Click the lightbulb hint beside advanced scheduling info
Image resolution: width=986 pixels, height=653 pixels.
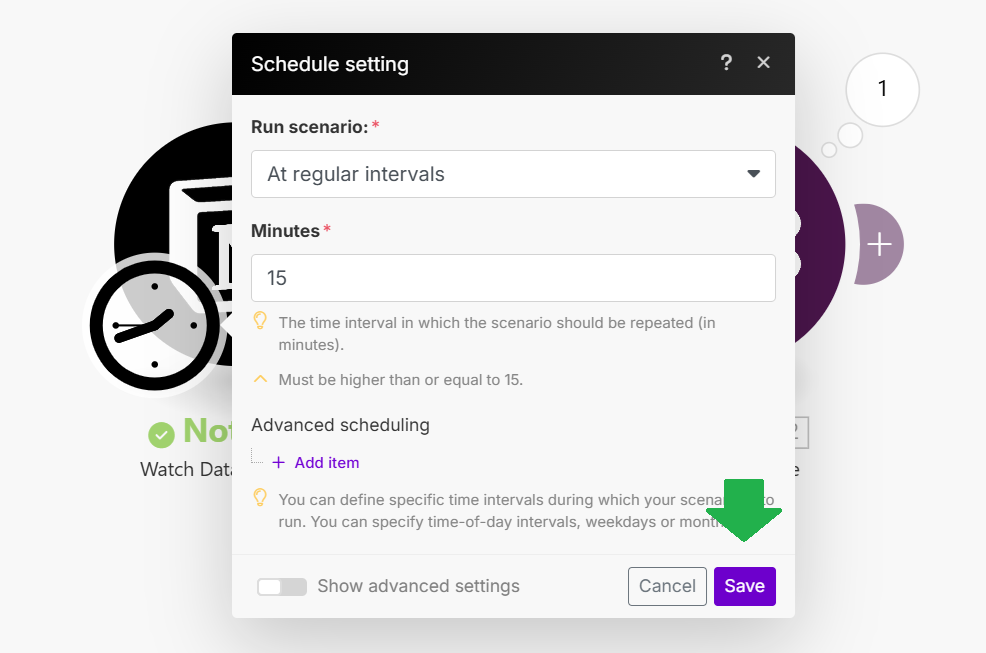260,498
